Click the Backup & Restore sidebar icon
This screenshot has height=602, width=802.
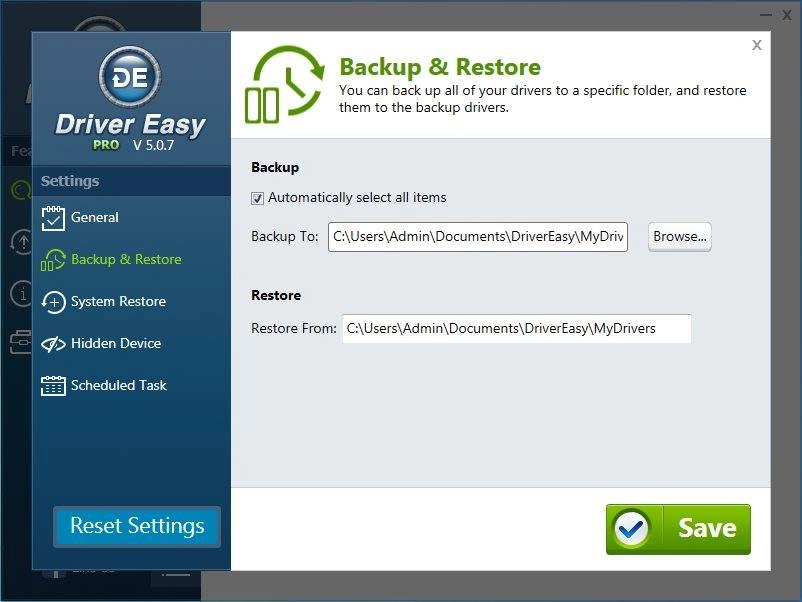[53, 260]
